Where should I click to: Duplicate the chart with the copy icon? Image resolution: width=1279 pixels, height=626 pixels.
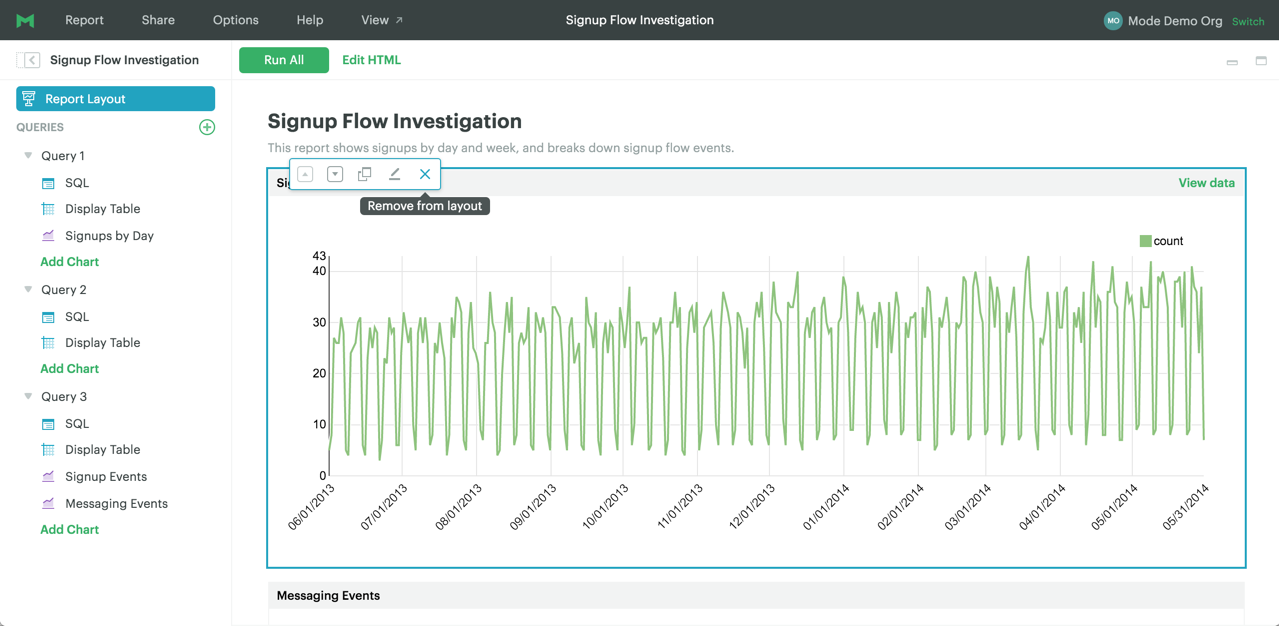pyautogui.click(x=365, y=174)
